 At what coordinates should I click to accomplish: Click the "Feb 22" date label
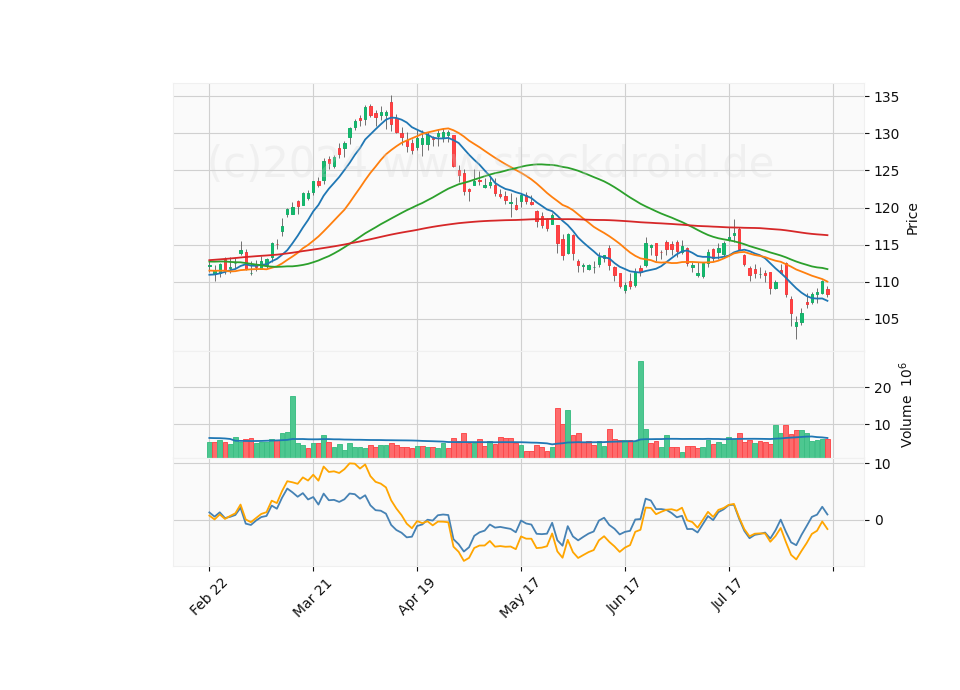click(209, 596)
